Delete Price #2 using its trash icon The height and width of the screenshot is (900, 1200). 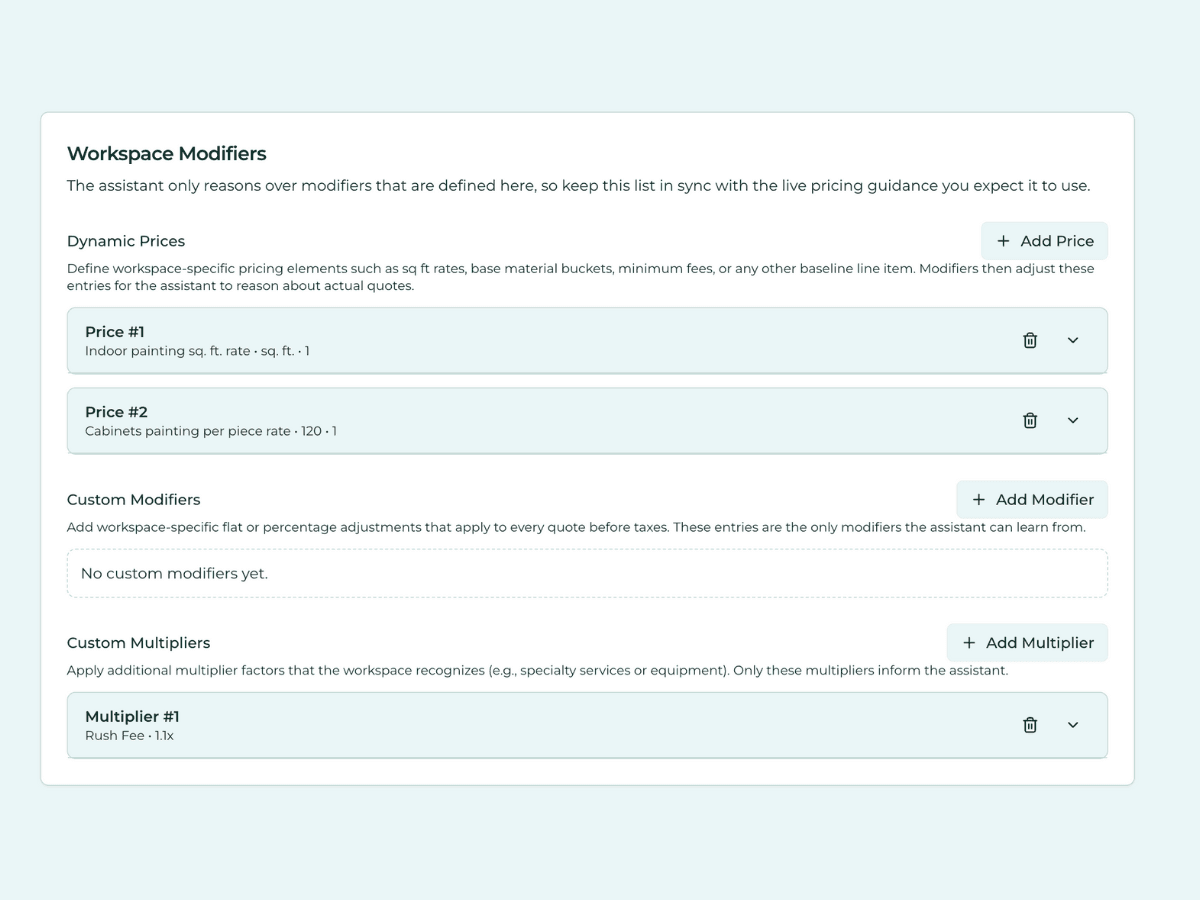pos(1030,420)
